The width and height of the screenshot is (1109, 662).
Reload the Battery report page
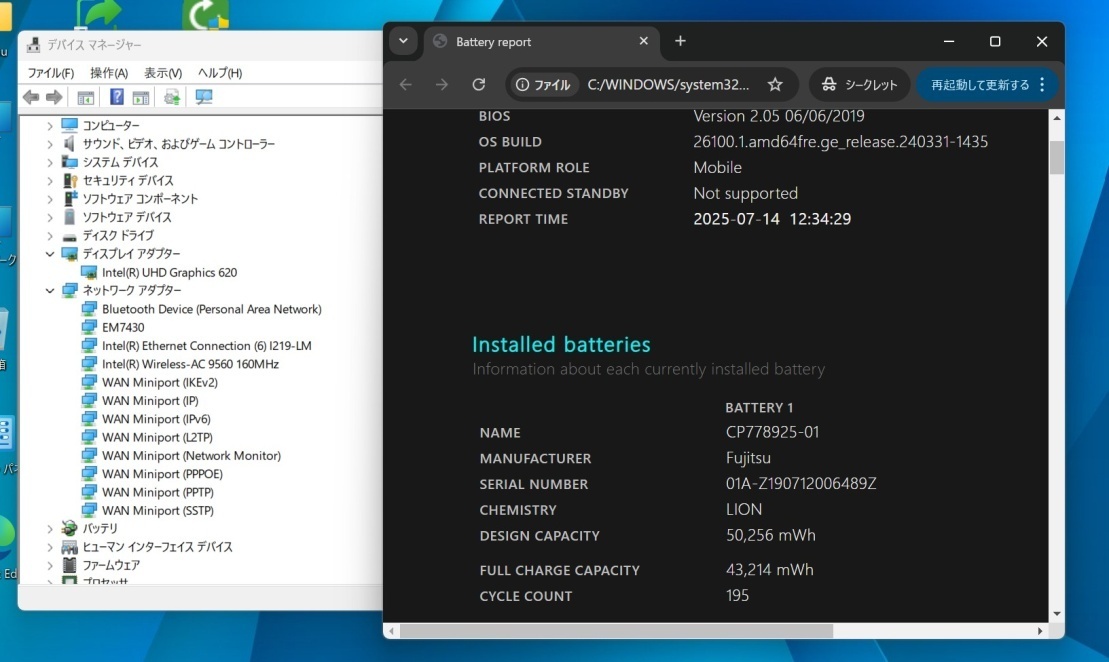pyautogui.click(x=479, y=85)
